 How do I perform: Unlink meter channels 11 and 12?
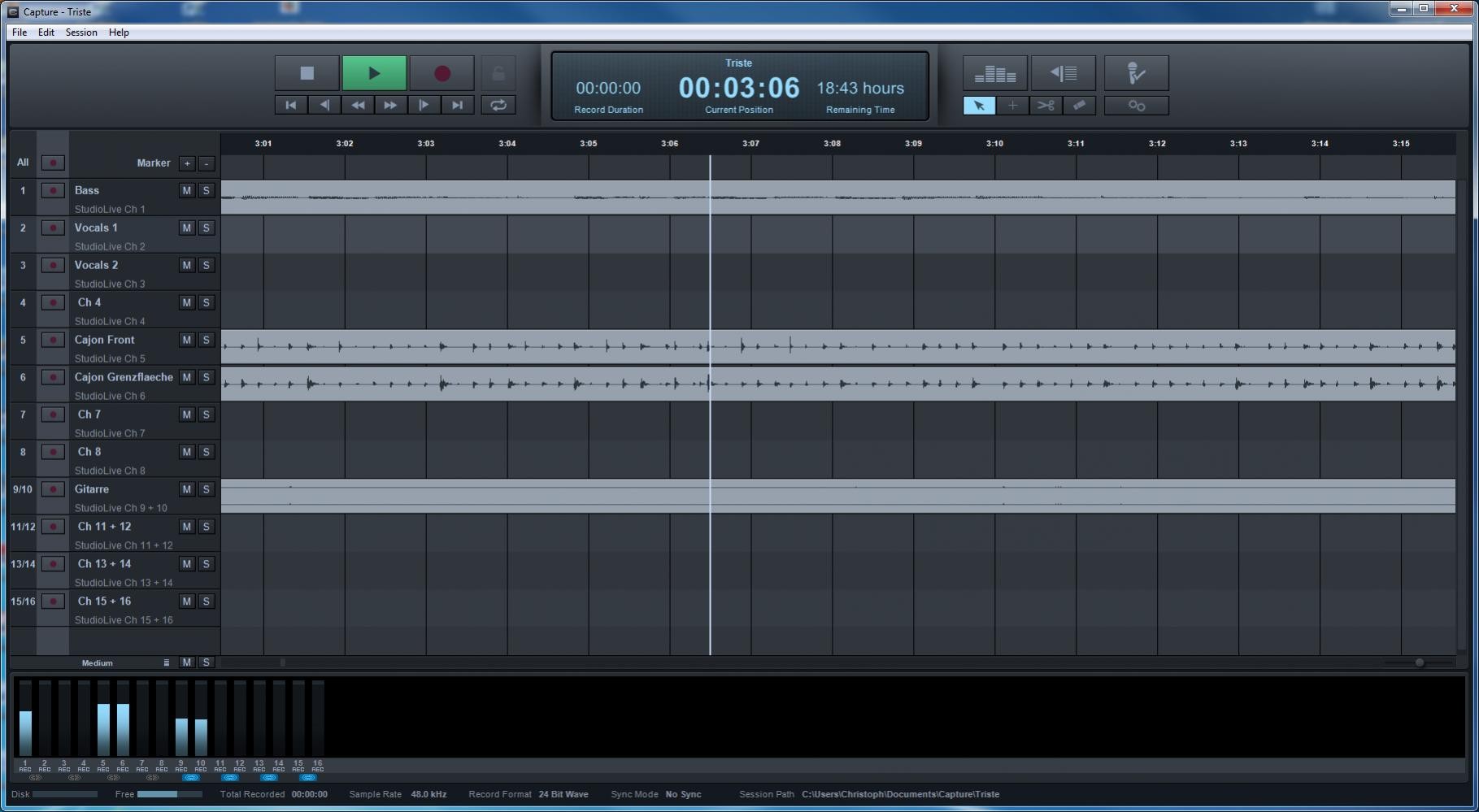tap(230, 778)
